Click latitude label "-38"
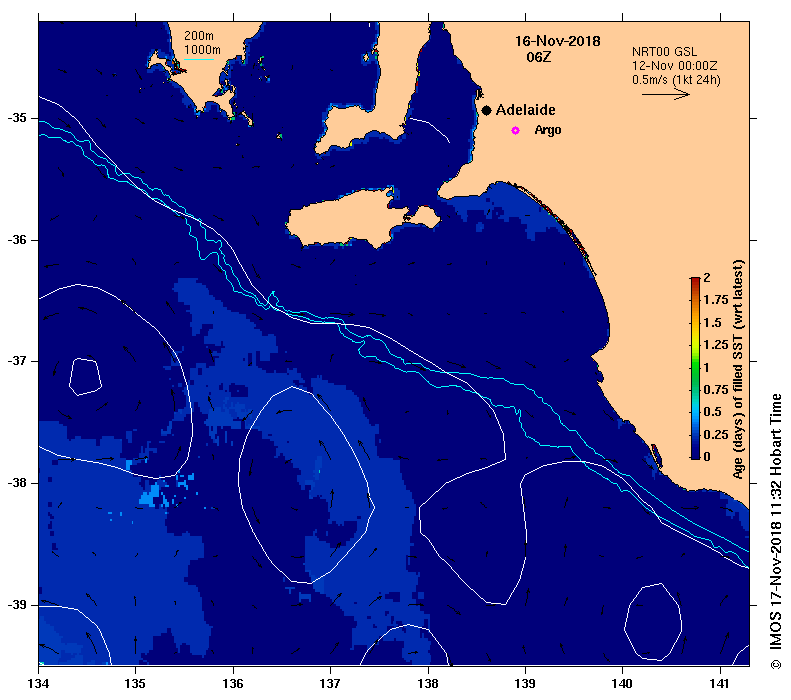 click(18, 483)
